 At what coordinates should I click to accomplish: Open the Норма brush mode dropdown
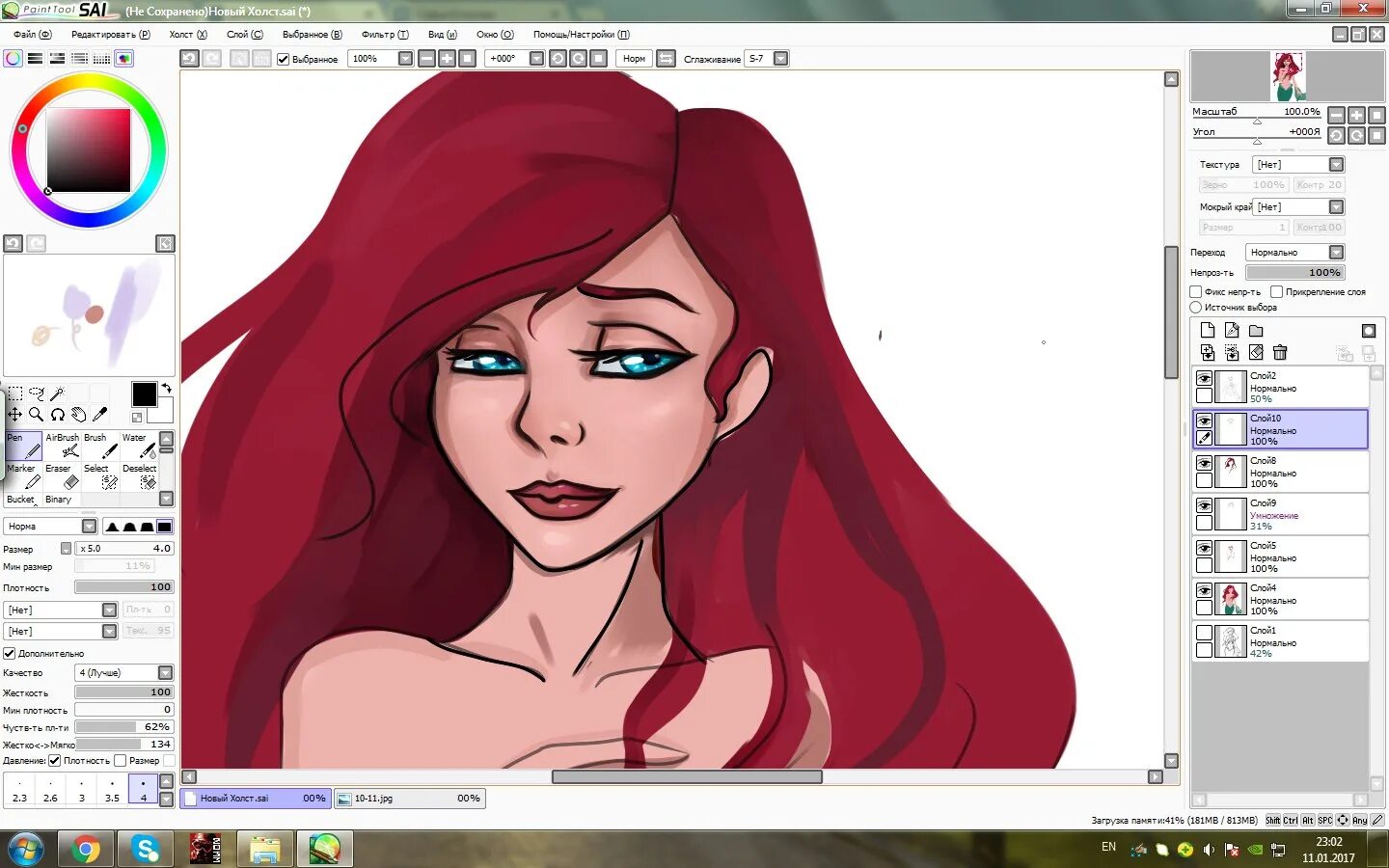(50, 527)
